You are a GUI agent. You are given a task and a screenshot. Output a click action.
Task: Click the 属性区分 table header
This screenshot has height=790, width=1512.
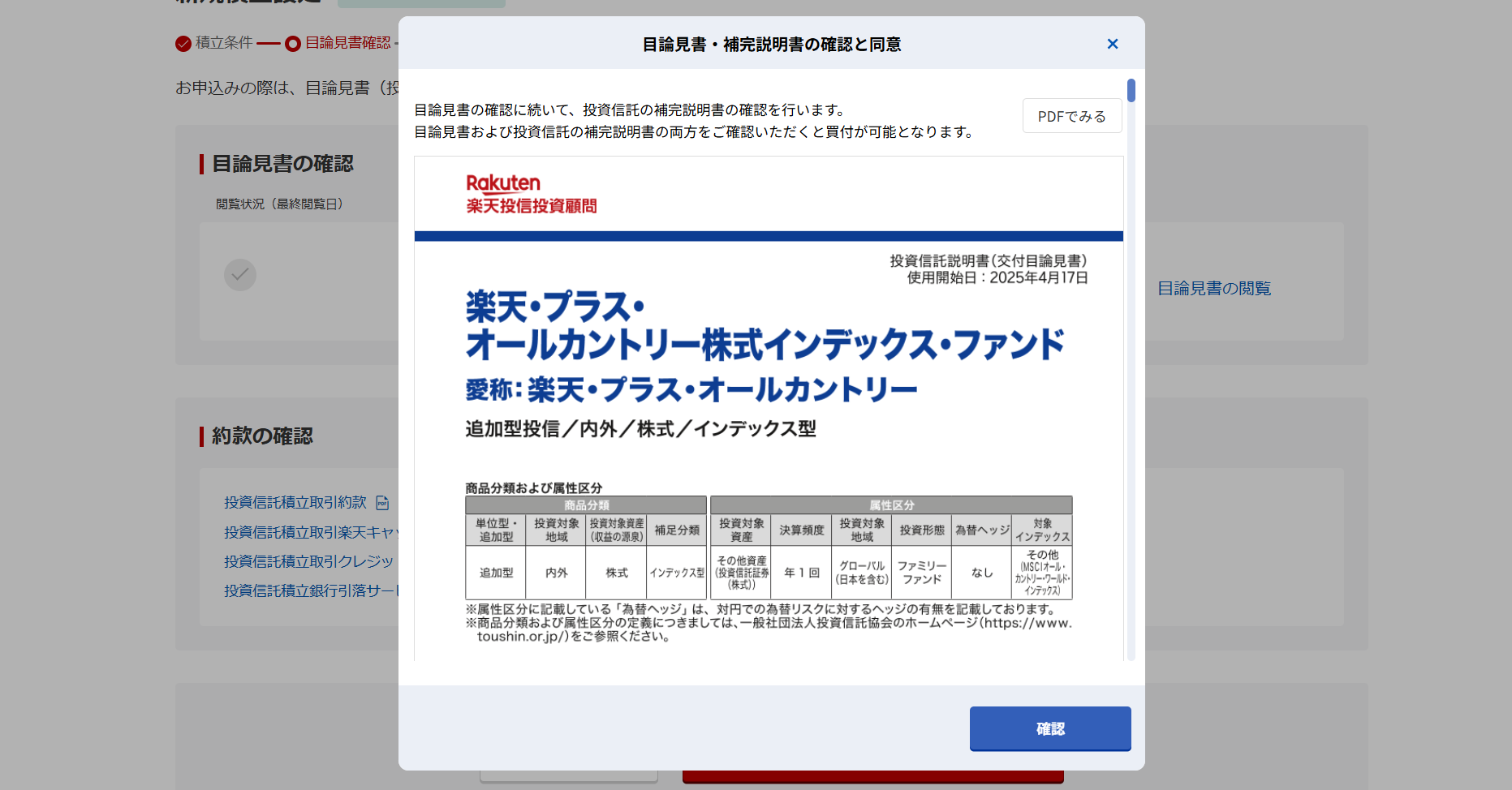[891, 505]
